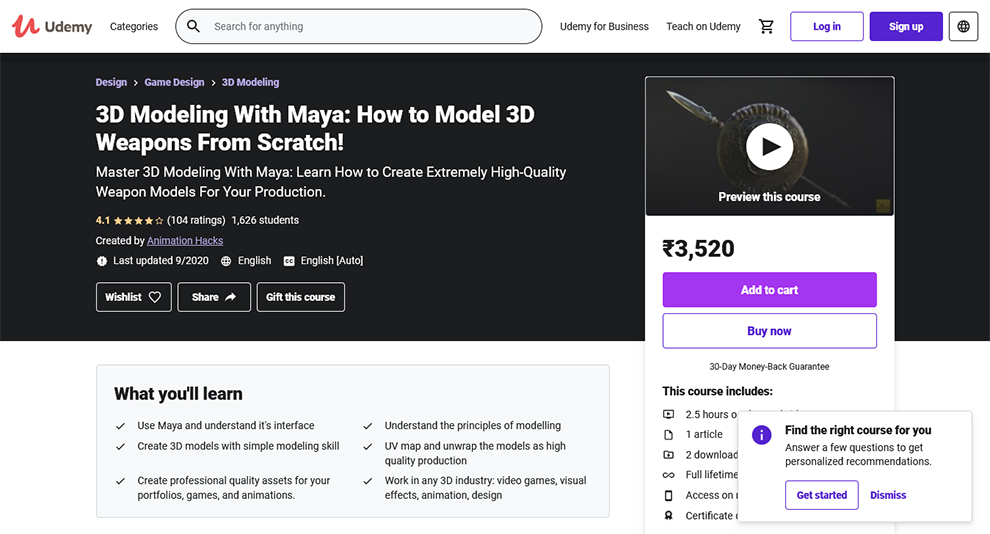Click the mobile access phone icon

[x=668, y=495]
